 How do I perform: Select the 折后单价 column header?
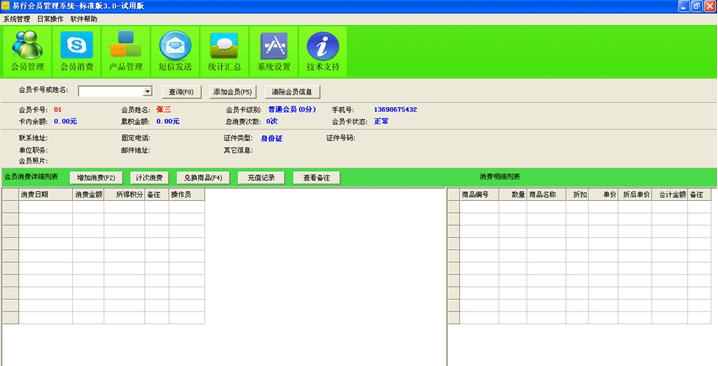point(635,195)
